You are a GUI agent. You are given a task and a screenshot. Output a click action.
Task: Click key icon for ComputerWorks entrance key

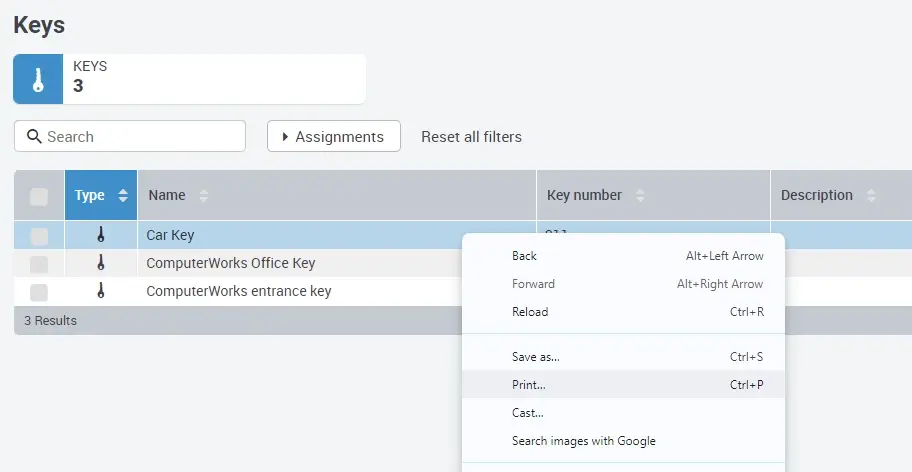click(x=100, y=291)
